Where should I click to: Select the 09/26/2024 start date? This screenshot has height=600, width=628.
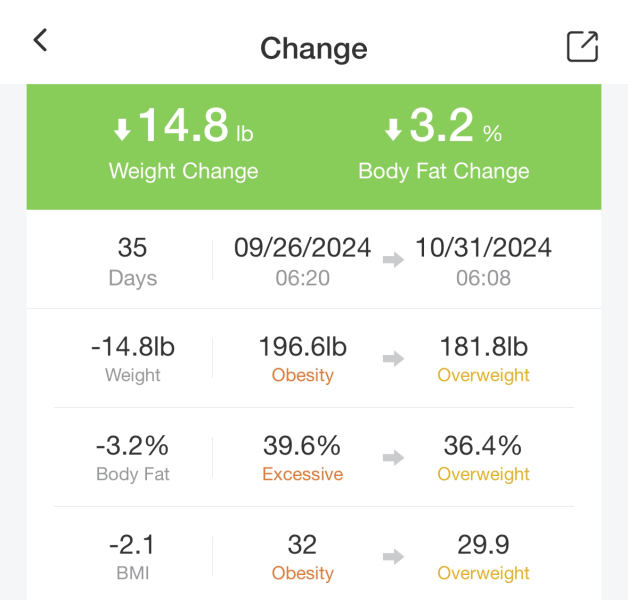tap(302, 248)
